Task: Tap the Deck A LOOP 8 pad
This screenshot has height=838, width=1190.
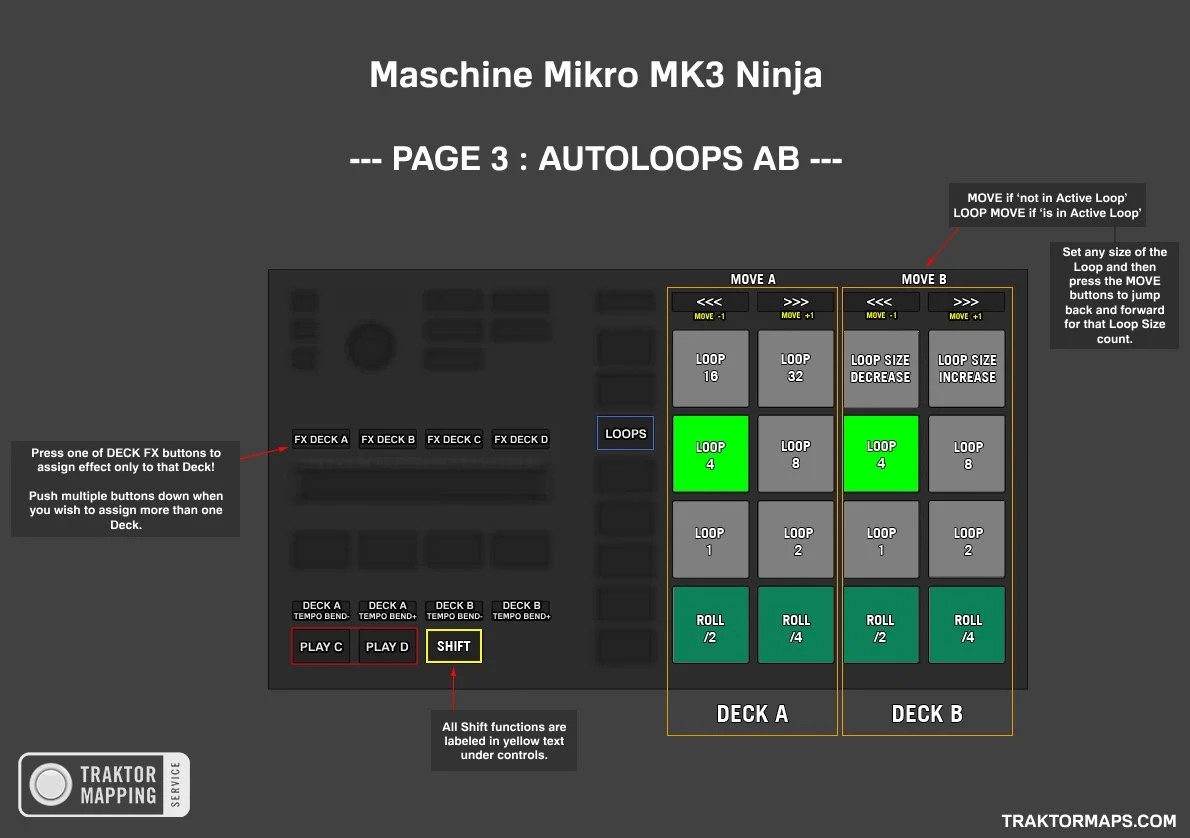Action: (x=795, y=454)
